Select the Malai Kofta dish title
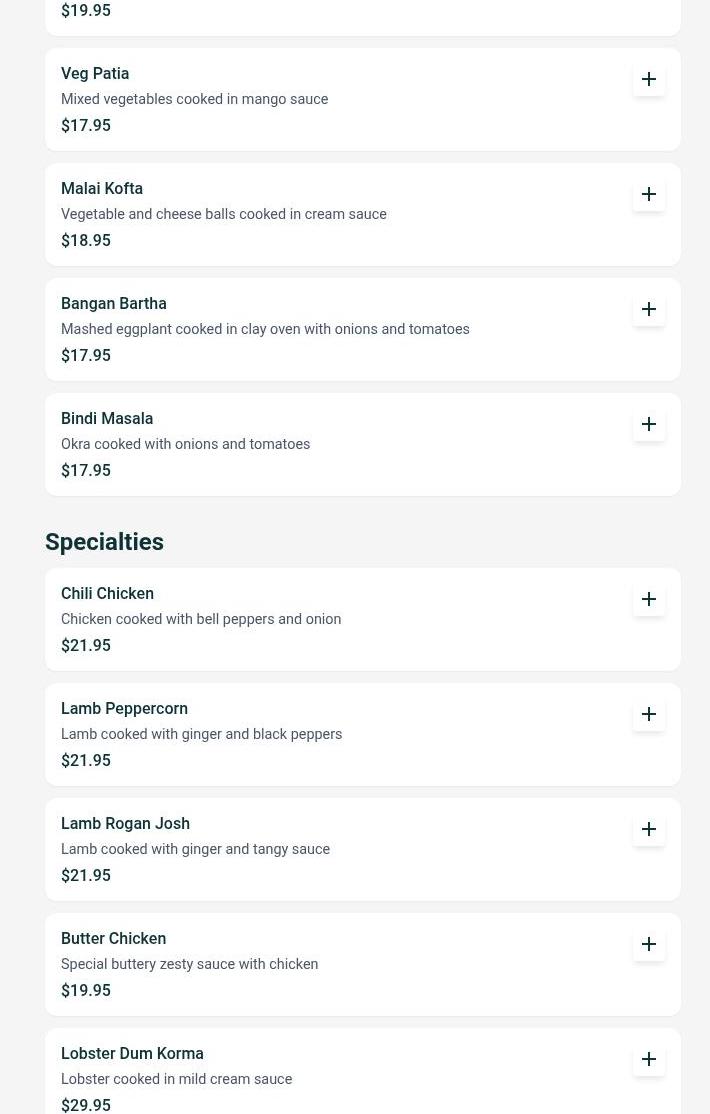 (x=102, y=189)
